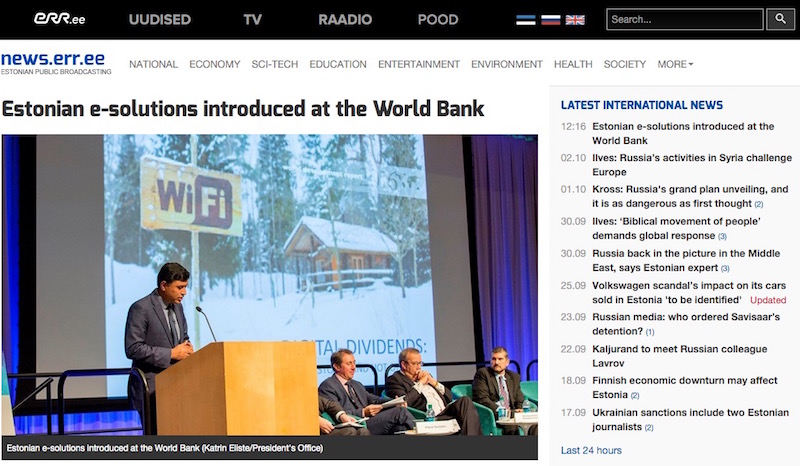The image size is (800, 466).
Task: Open the RAADIO top menu
Action: pyautogui.click(x=345, y=19)
